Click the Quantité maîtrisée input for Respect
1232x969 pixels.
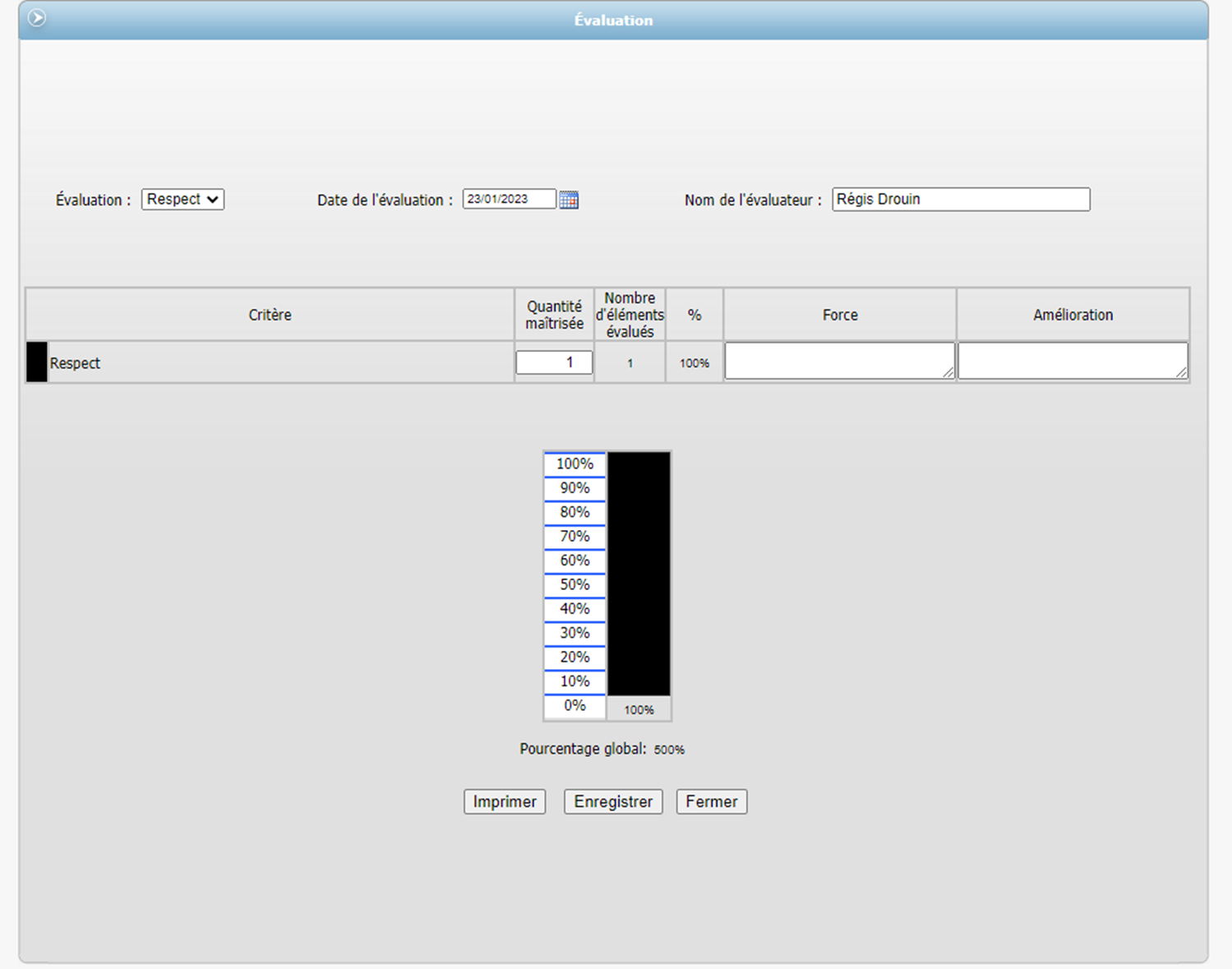coord(554,362)
